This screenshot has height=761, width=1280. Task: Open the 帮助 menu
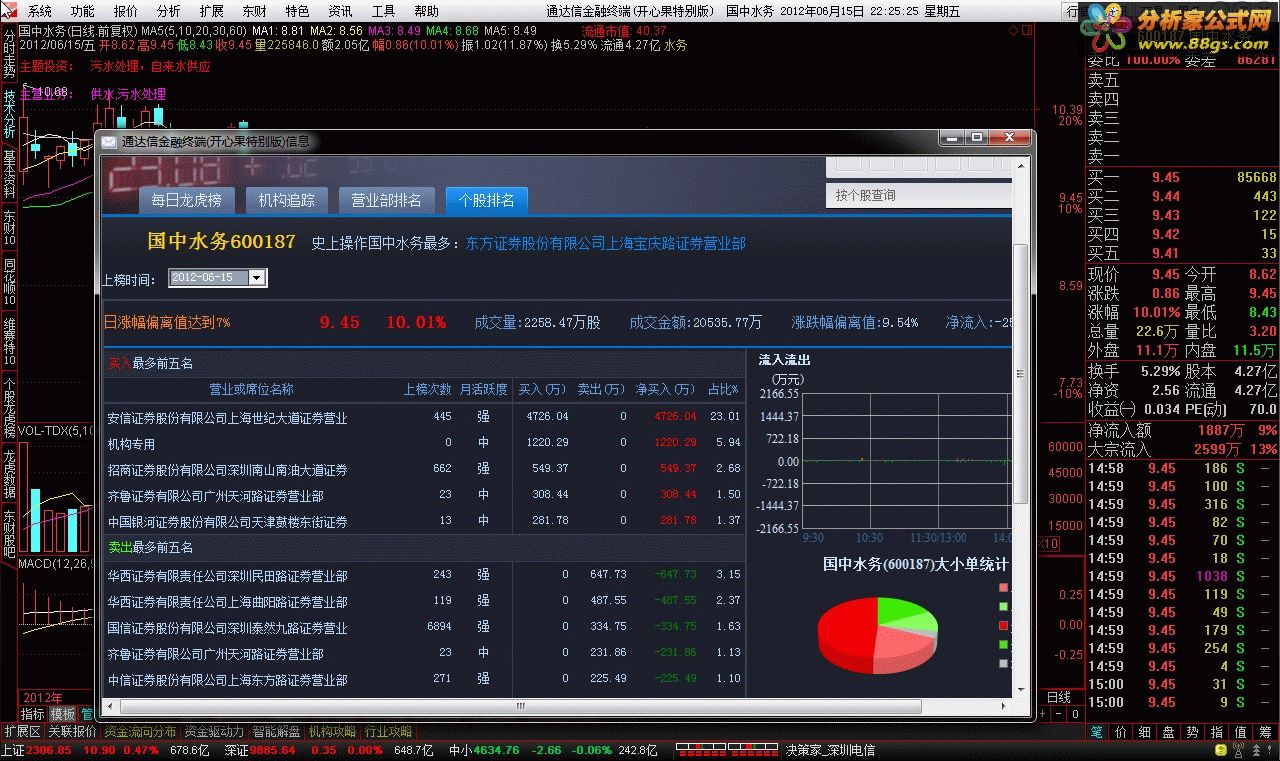427,11
